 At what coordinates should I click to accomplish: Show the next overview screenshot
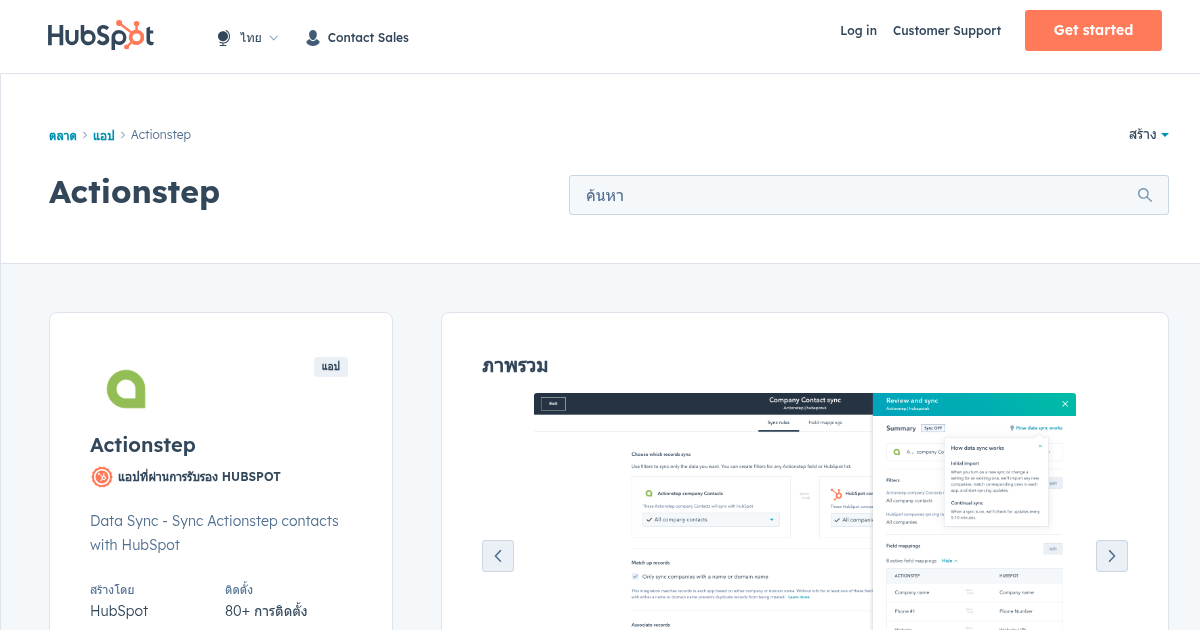point(1112,556)
